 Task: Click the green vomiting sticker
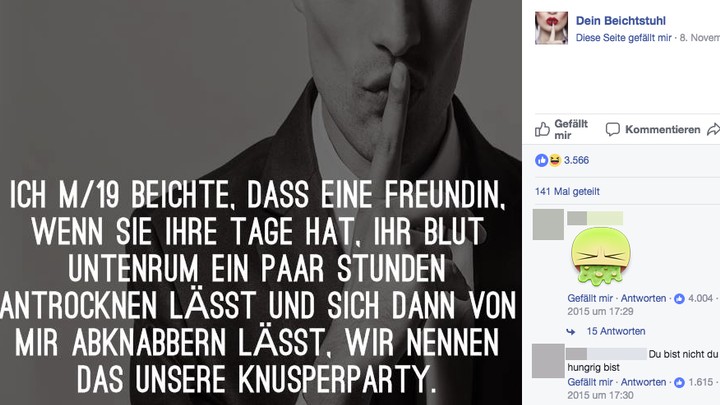(601, 256)
